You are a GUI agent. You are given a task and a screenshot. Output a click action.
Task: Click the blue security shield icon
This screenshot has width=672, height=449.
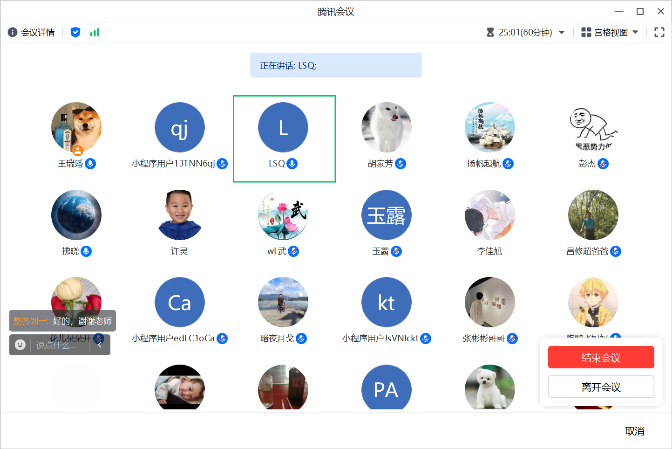75,32
